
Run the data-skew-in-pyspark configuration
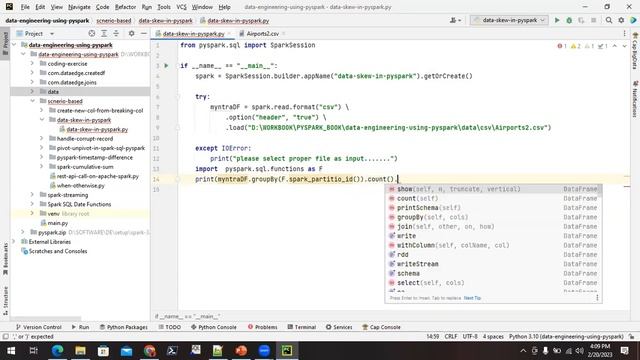click(x=557, y=20)
